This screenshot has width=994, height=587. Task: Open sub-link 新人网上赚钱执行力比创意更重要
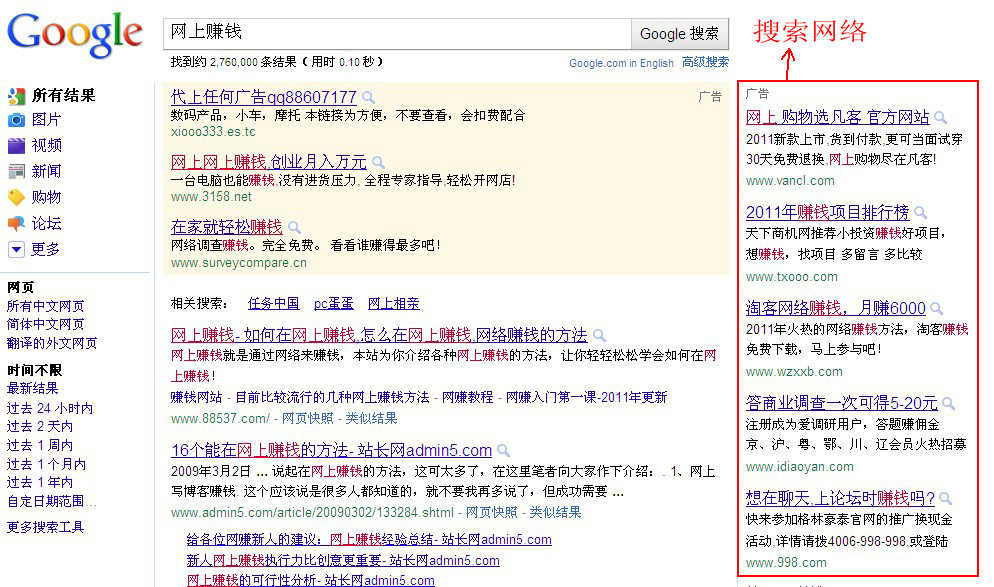point(343,560)
